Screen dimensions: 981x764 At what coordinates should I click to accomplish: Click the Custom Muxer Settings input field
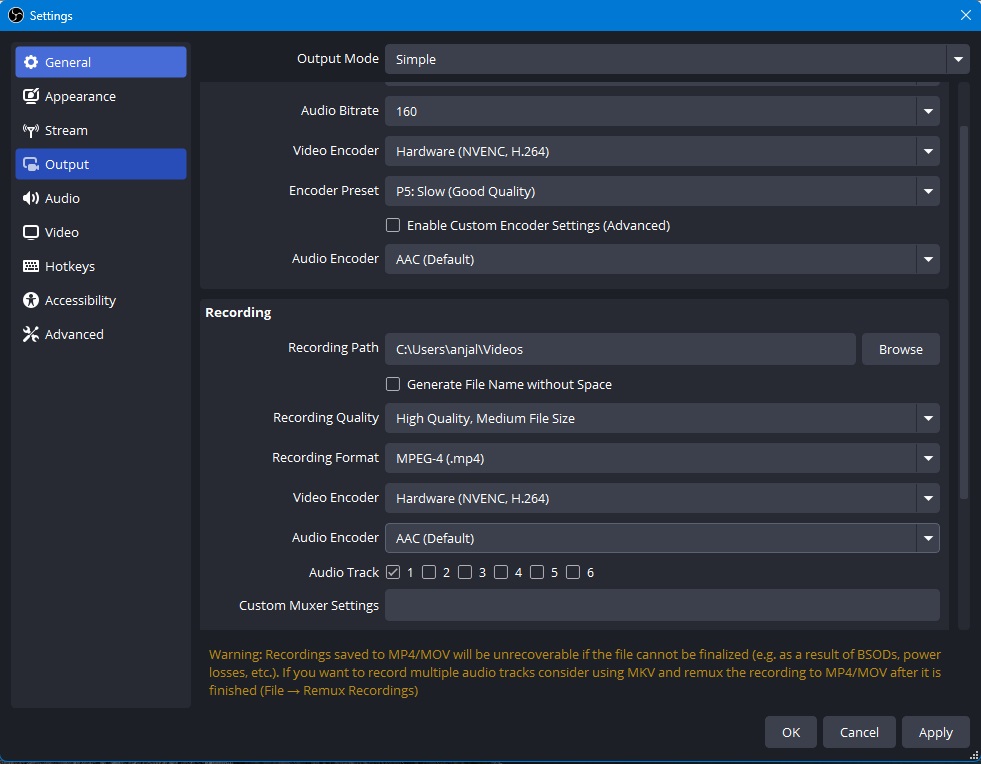click(662, 605)
